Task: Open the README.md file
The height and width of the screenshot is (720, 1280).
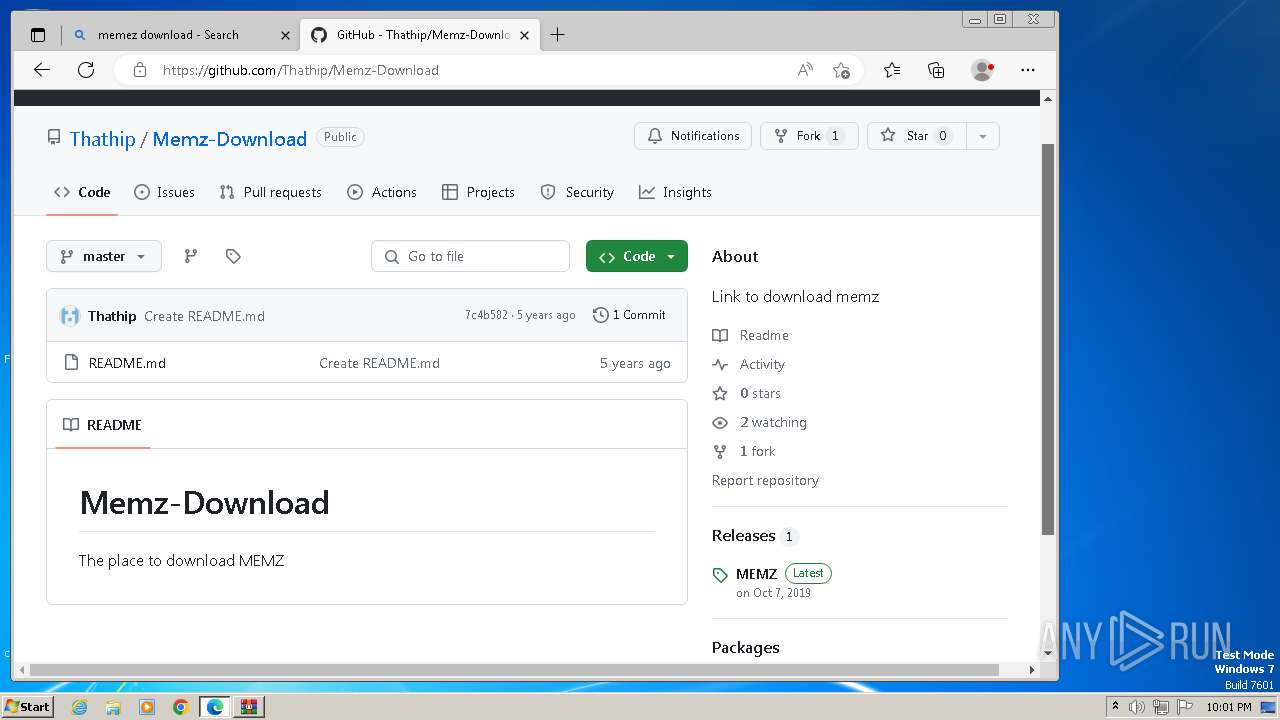Action: pyautogui.click(x=127, y=363)
